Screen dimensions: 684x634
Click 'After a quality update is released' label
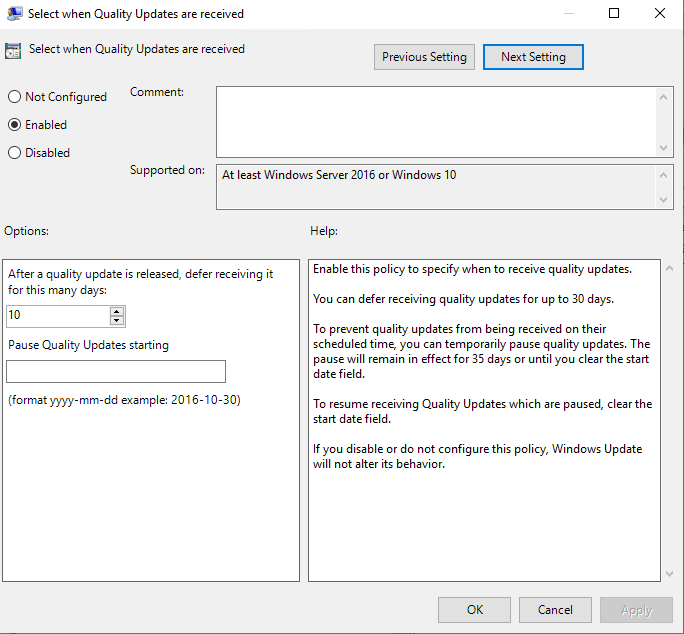[140, 281]
